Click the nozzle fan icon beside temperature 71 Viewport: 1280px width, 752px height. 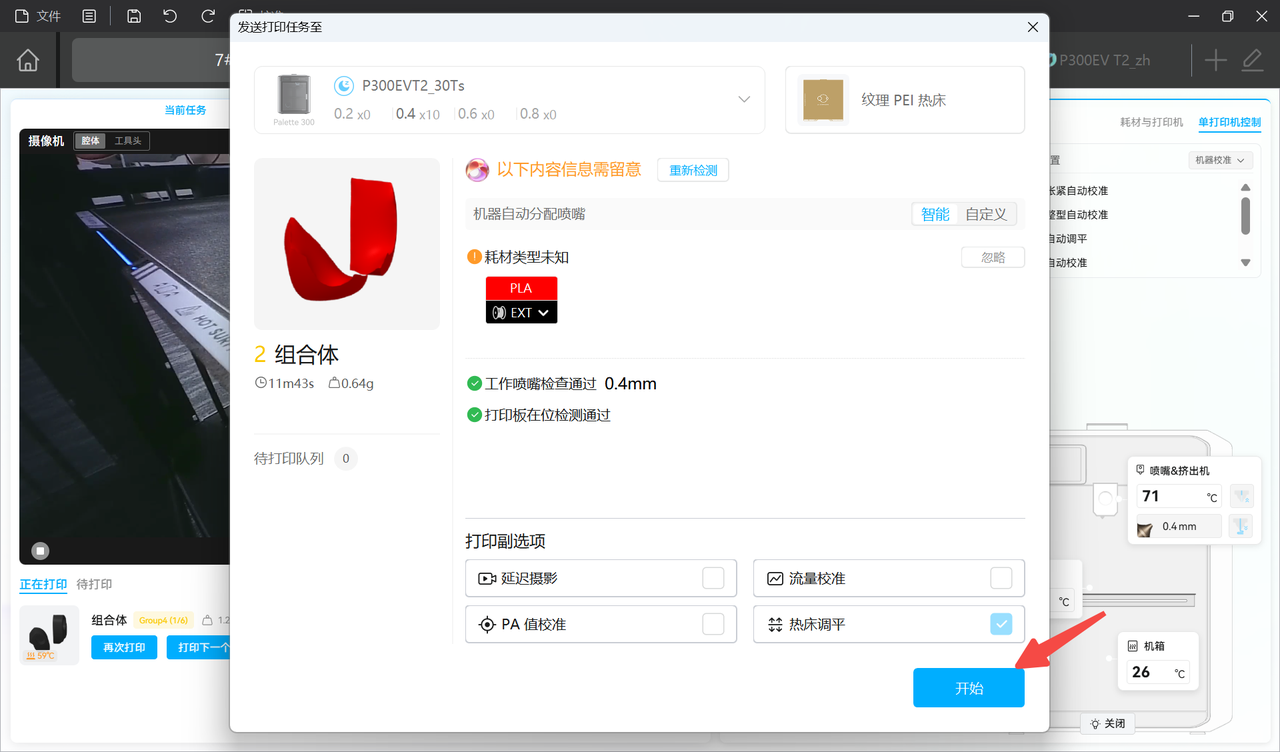(x=1241, y=496)
